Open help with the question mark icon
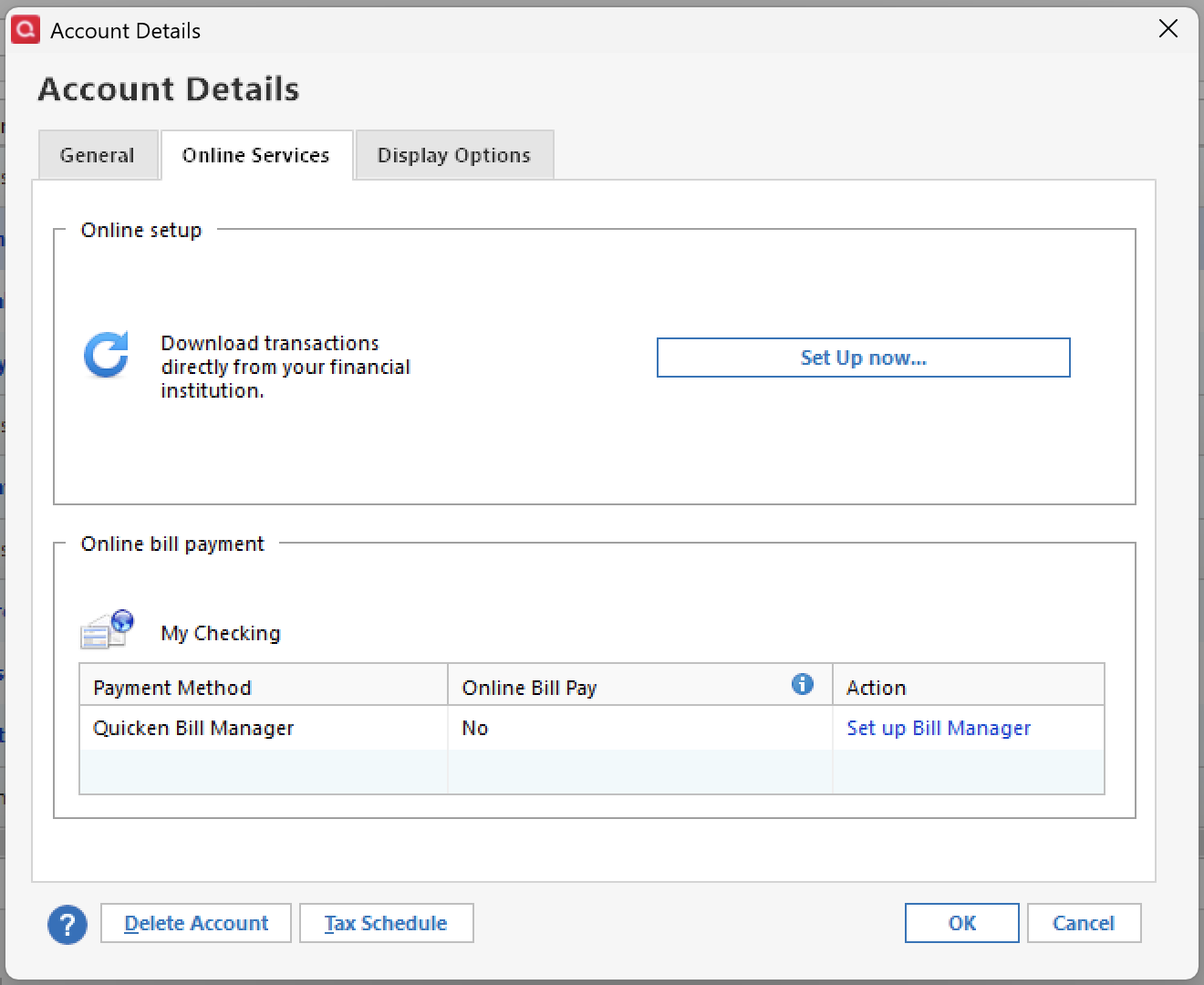Image resolution: width=1204 pixels, height=985 pixels. pos(67,925)
